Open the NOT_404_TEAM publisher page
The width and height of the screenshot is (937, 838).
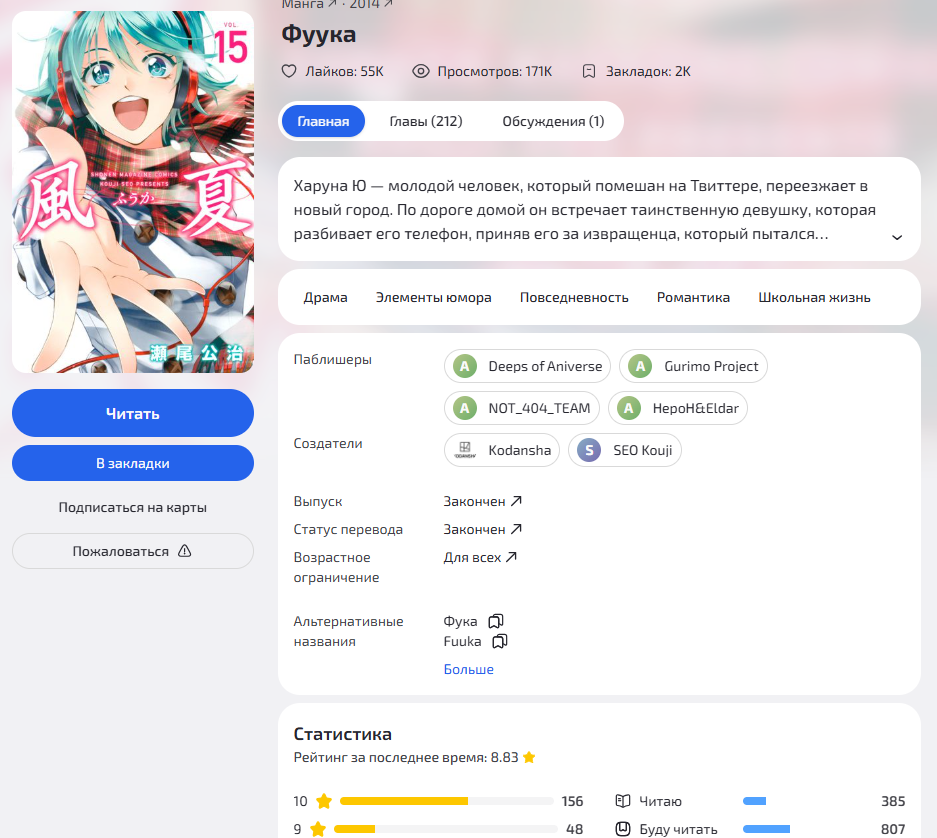(522, 408)
